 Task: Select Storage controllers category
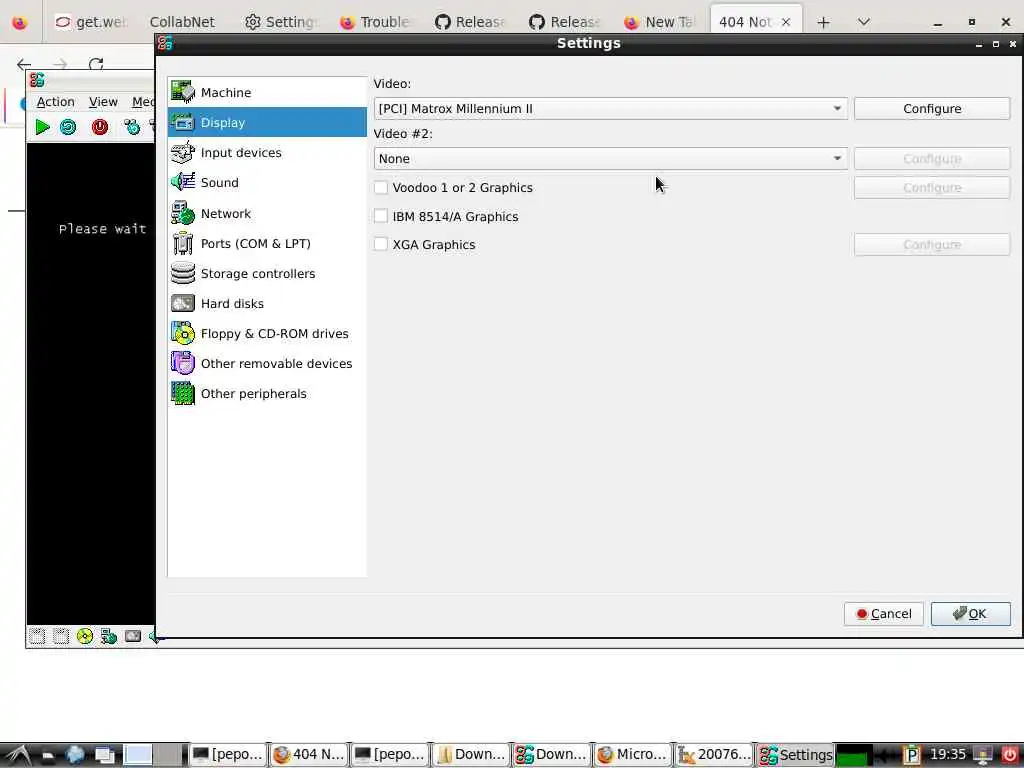tap(266, 274)
